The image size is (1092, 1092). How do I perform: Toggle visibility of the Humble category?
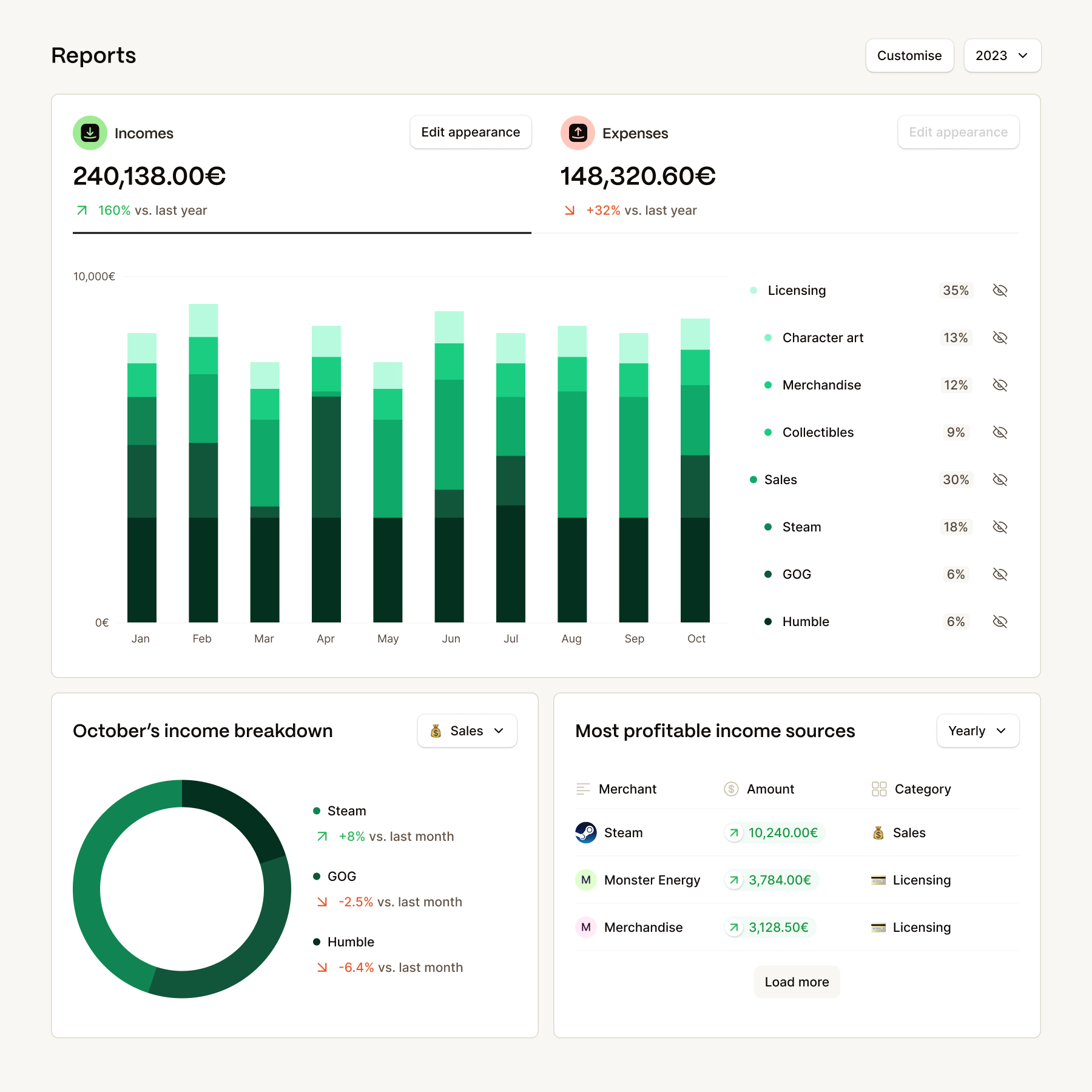tap(1000, 621)
